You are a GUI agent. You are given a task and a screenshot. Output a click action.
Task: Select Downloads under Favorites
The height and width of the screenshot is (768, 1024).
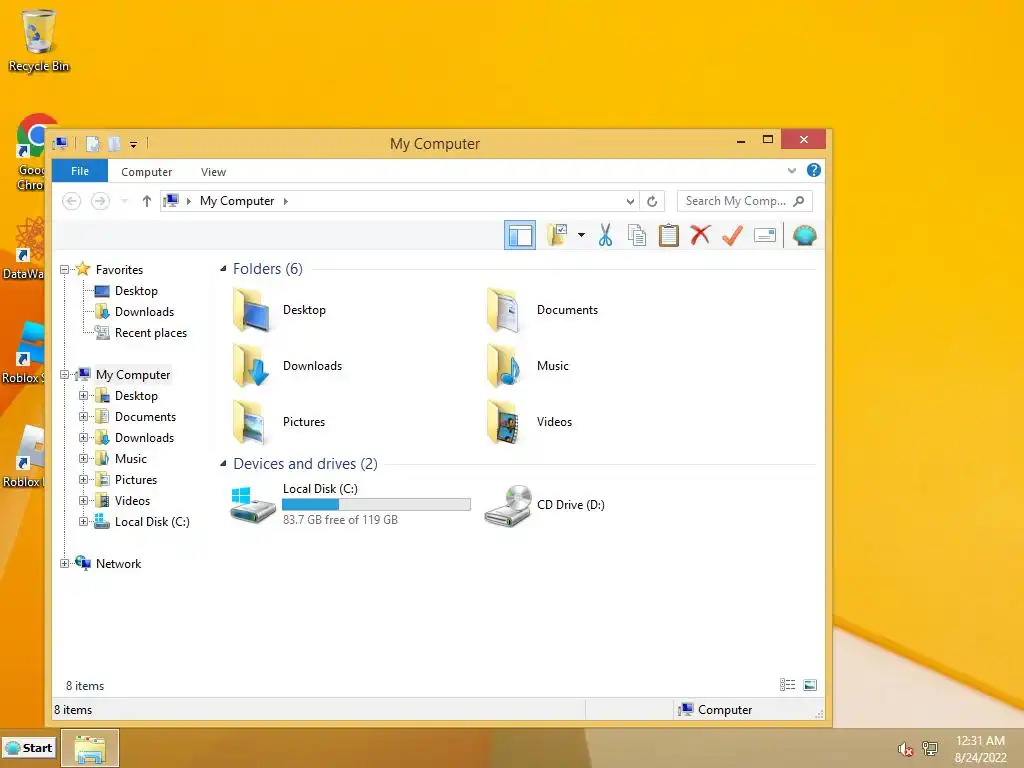coord(144,312)
